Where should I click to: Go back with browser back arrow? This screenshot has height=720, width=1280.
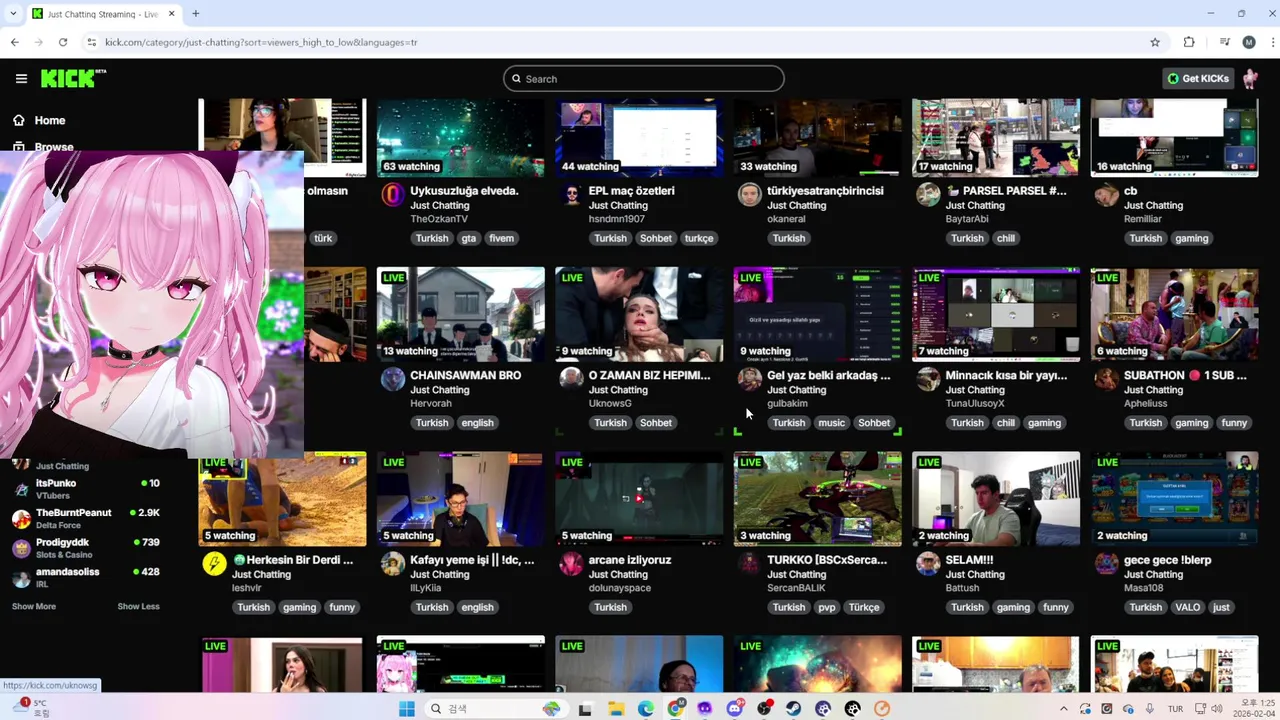[15, 42]
